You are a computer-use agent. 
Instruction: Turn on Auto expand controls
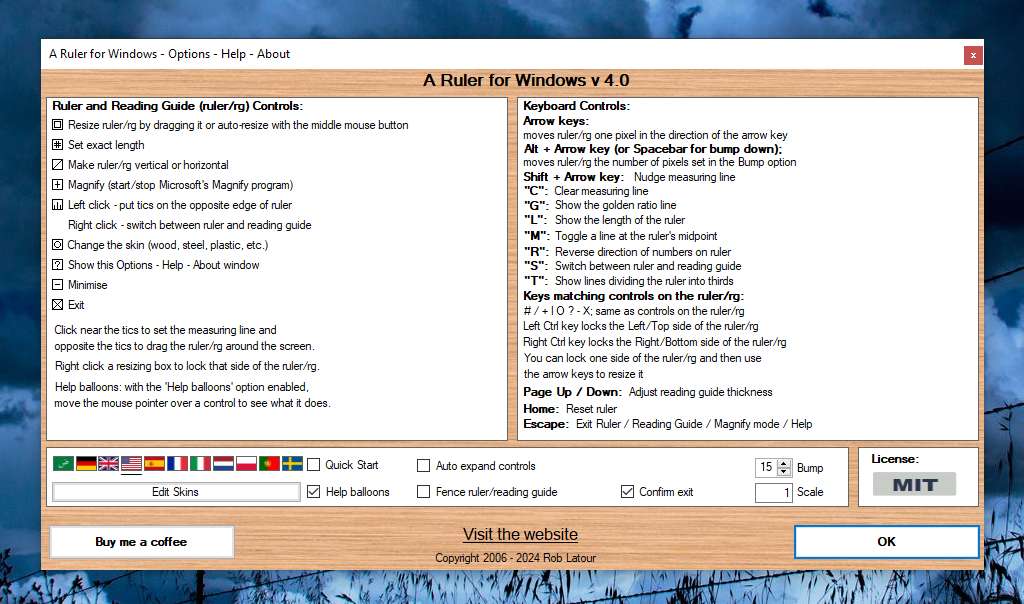423,466
